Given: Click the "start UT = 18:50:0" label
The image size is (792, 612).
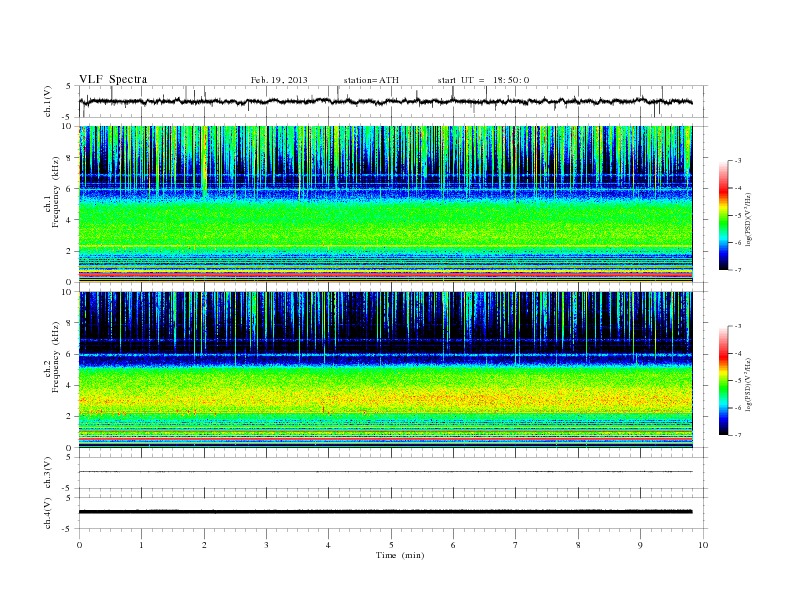Looking at the screenshot, I should (483, 80).
